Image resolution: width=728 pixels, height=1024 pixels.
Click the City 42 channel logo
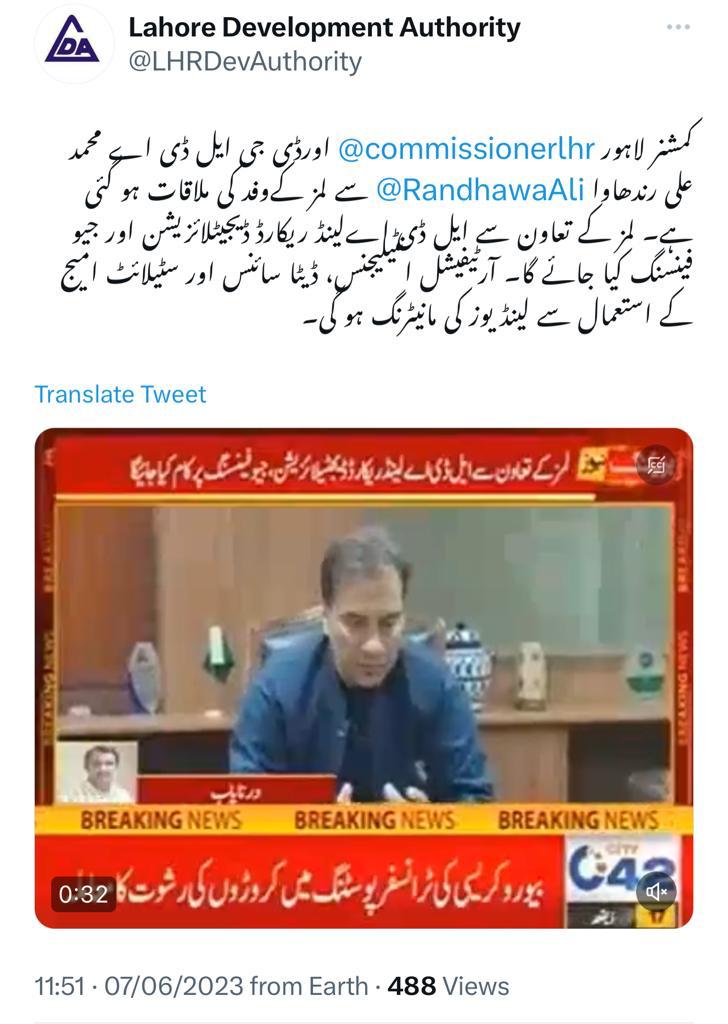point(621,867)
